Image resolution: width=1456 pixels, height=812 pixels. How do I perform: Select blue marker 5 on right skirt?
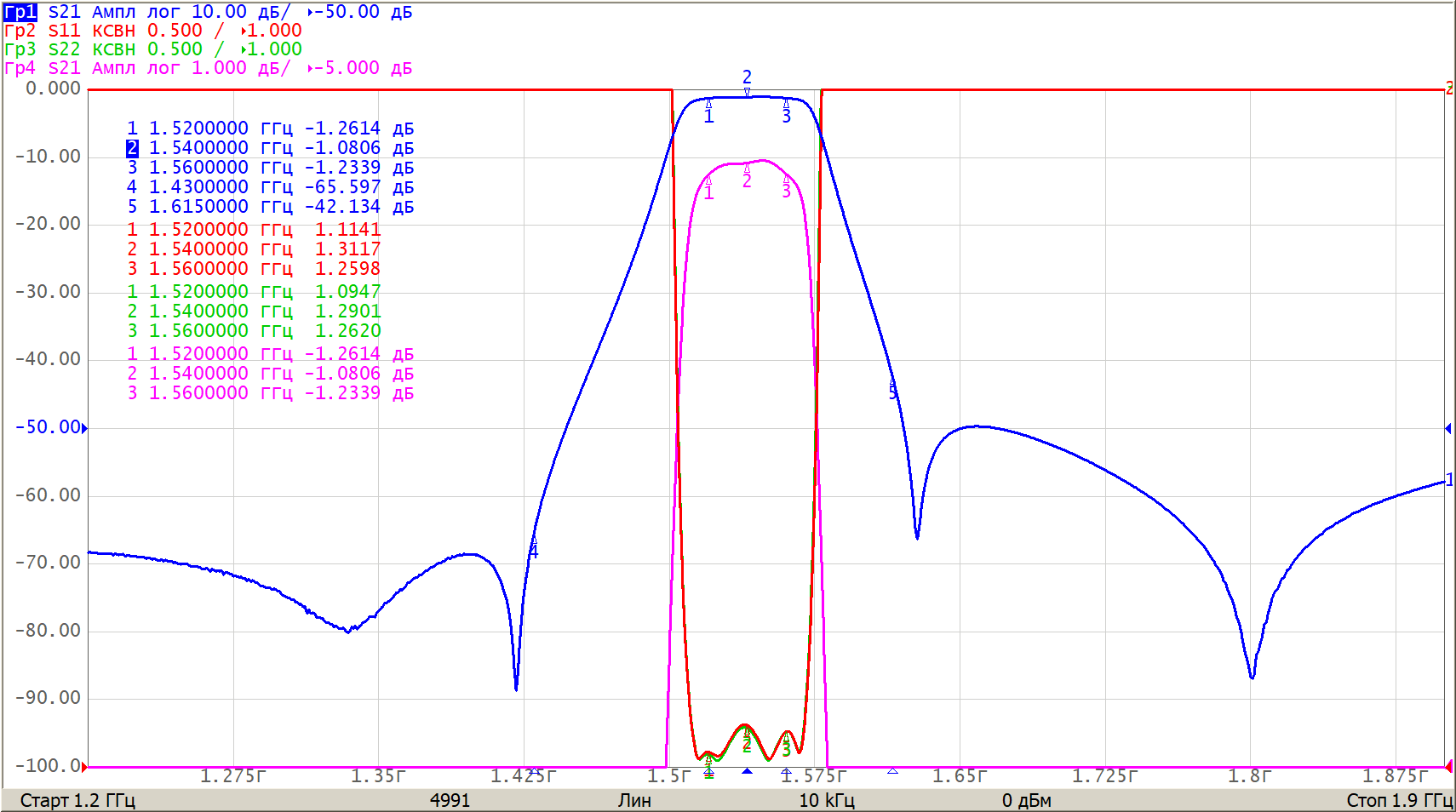(x=892, y=391)
